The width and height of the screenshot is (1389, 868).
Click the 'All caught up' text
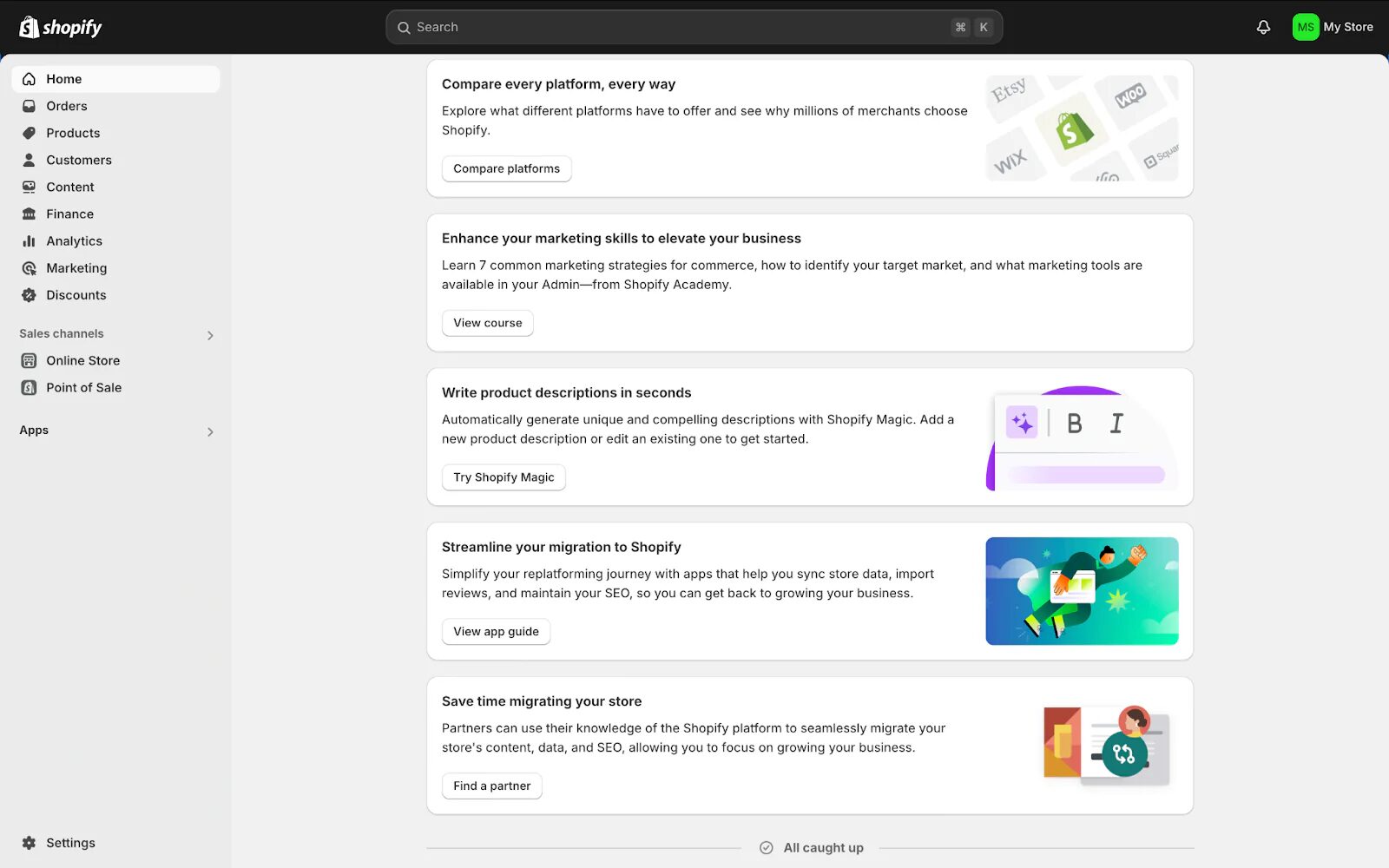(824, 848)
